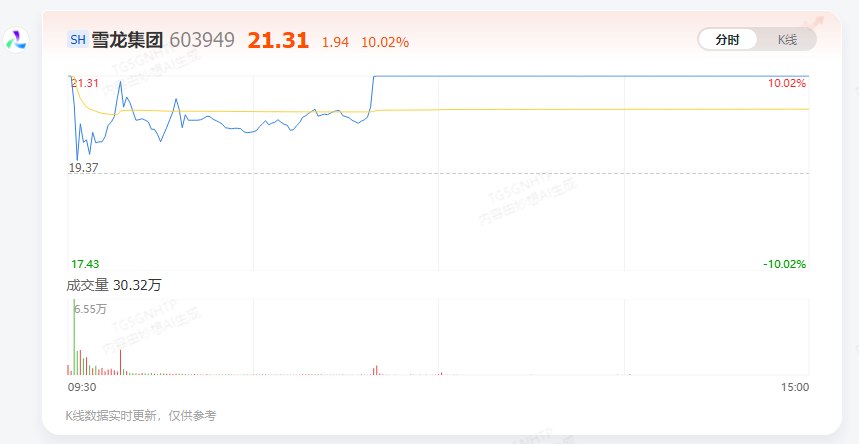
Task: Switch to the K线 candlestick view
Action: tap(787, 40)
